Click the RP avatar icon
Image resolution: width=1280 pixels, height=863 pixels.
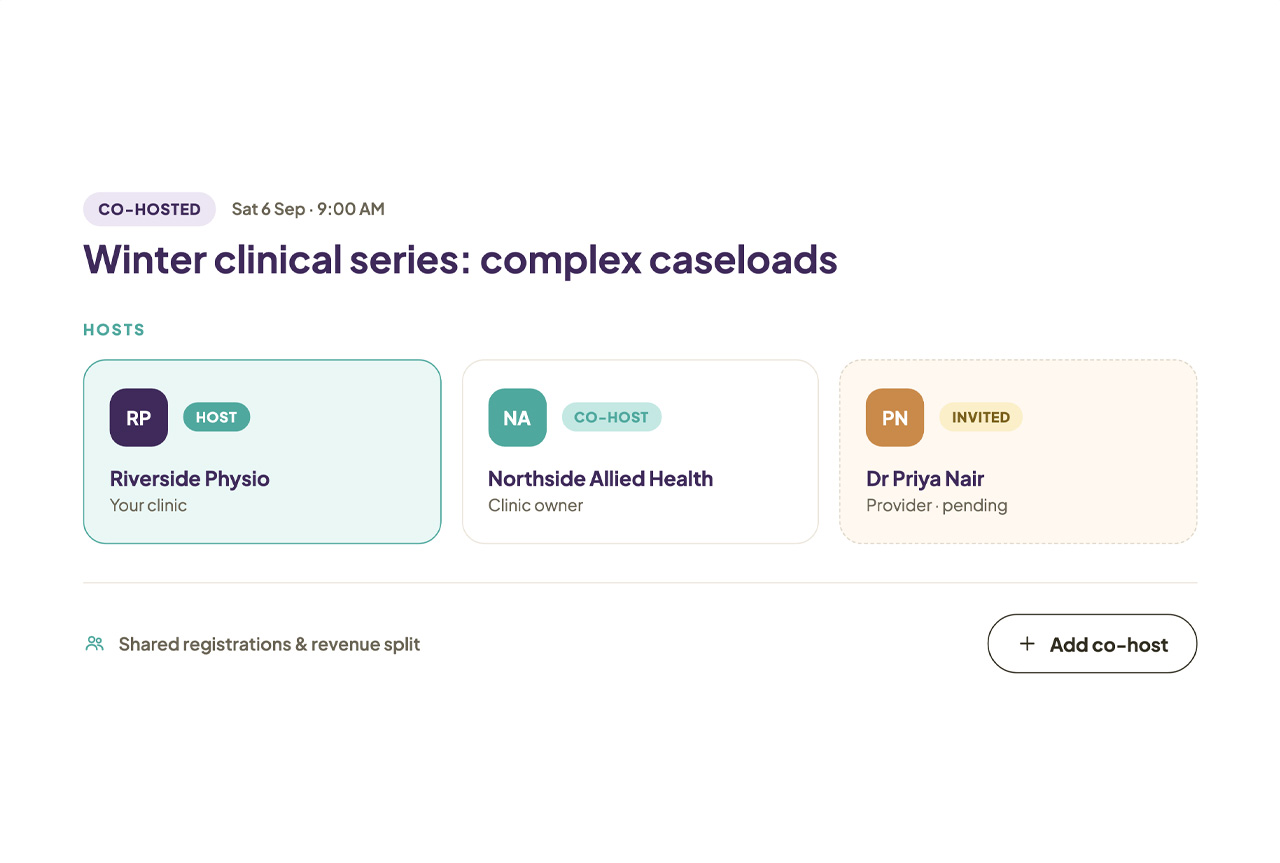click(139, 417)
